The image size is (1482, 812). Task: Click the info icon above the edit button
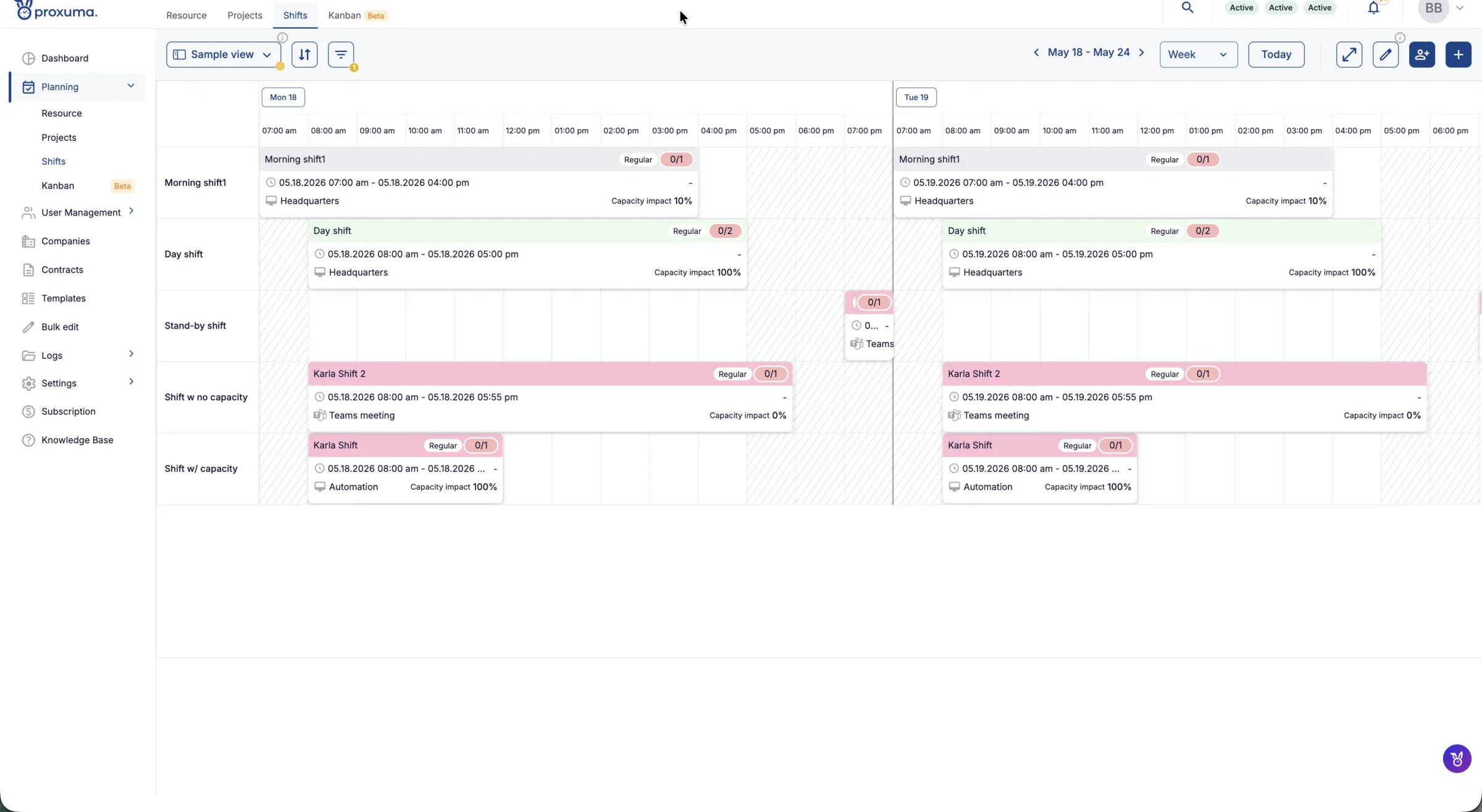1400,38
